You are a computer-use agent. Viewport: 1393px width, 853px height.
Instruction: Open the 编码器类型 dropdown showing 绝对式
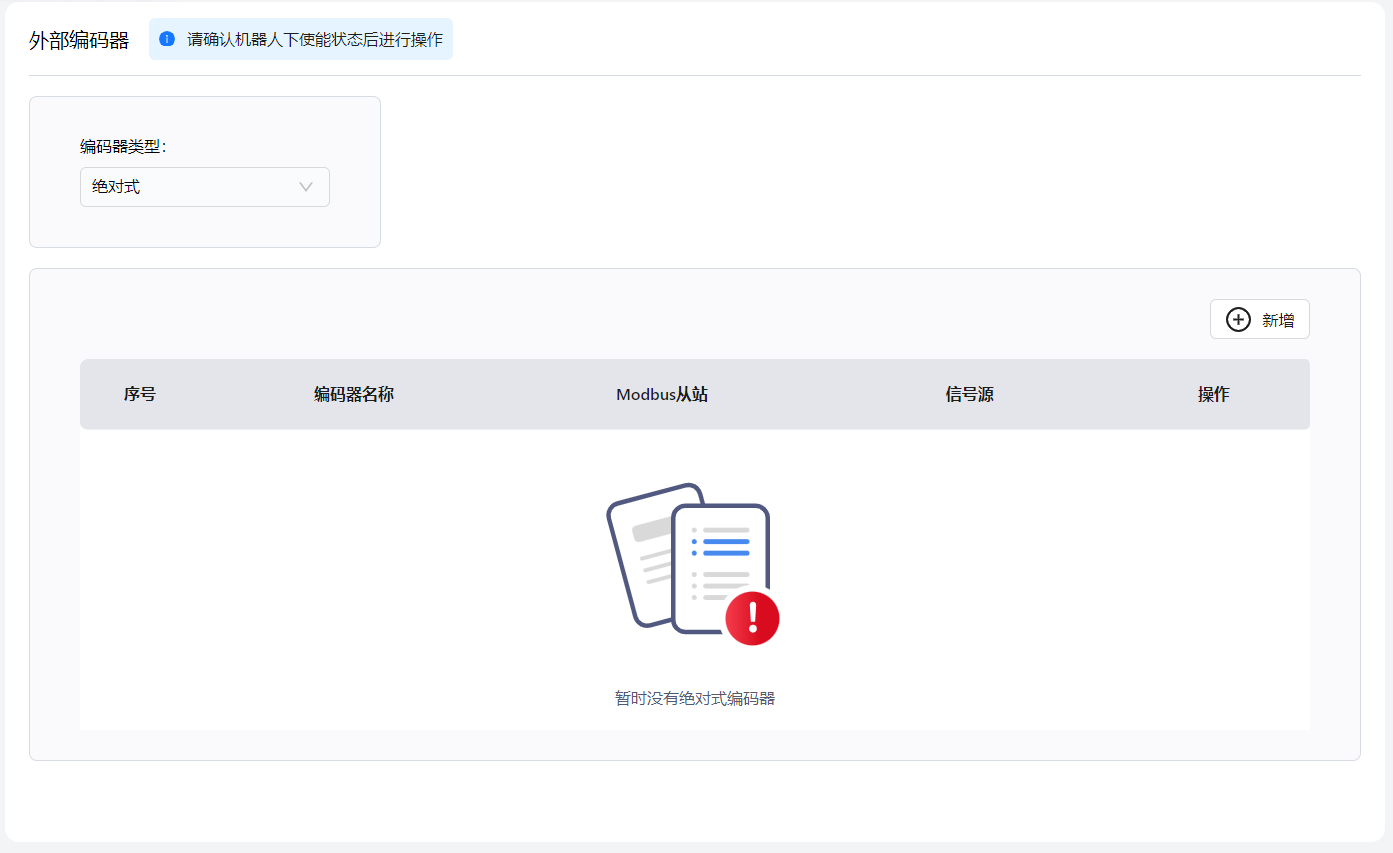[x=204, y=187]
